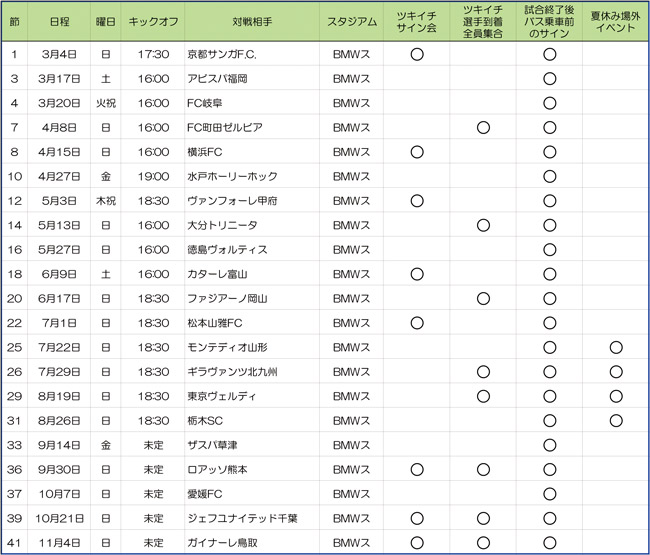Click the 全員集合 circle for ロアッソ熊本
This screenshot has height=555, width=650.
pos(483,470)
